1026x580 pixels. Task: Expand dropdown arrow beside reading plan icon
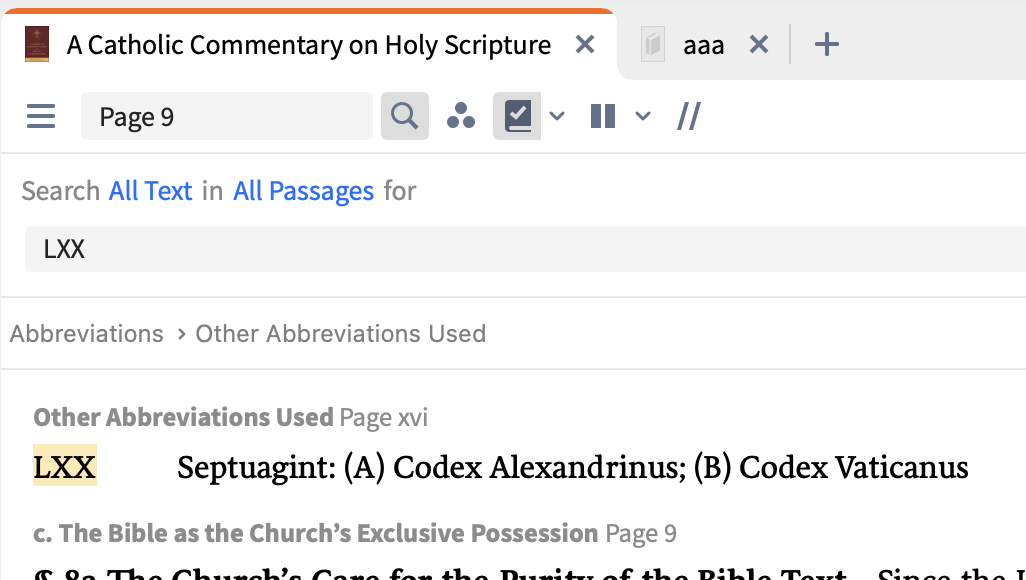557,117
